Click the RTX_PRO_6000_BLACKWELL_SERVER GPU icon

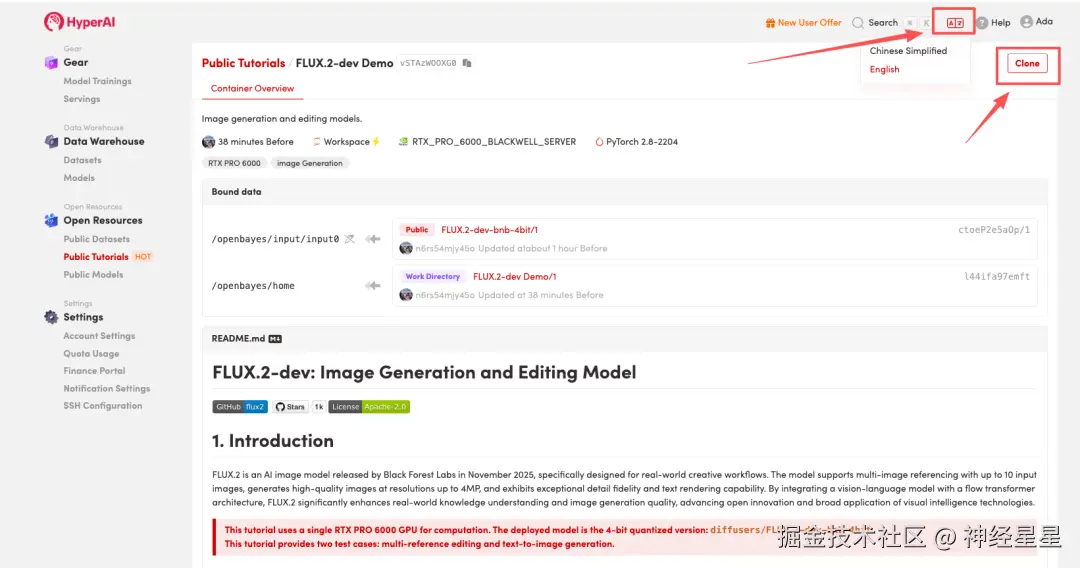(404, 142)
